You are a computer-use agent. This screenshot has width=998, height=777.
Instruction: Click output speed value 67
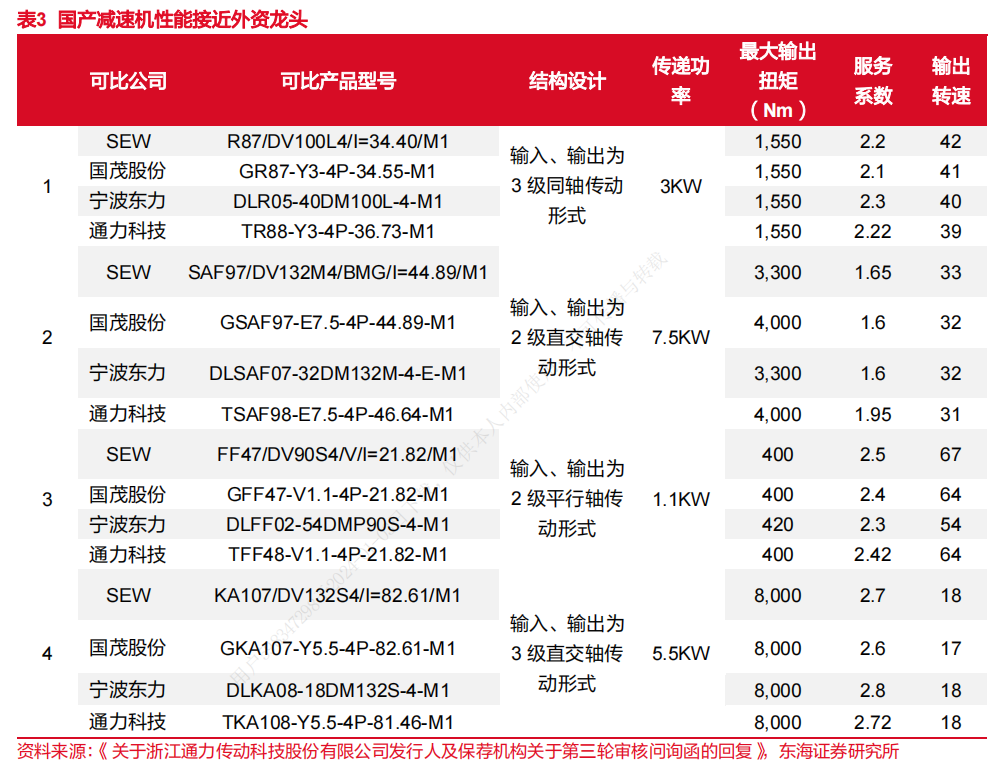pos(950,455)
